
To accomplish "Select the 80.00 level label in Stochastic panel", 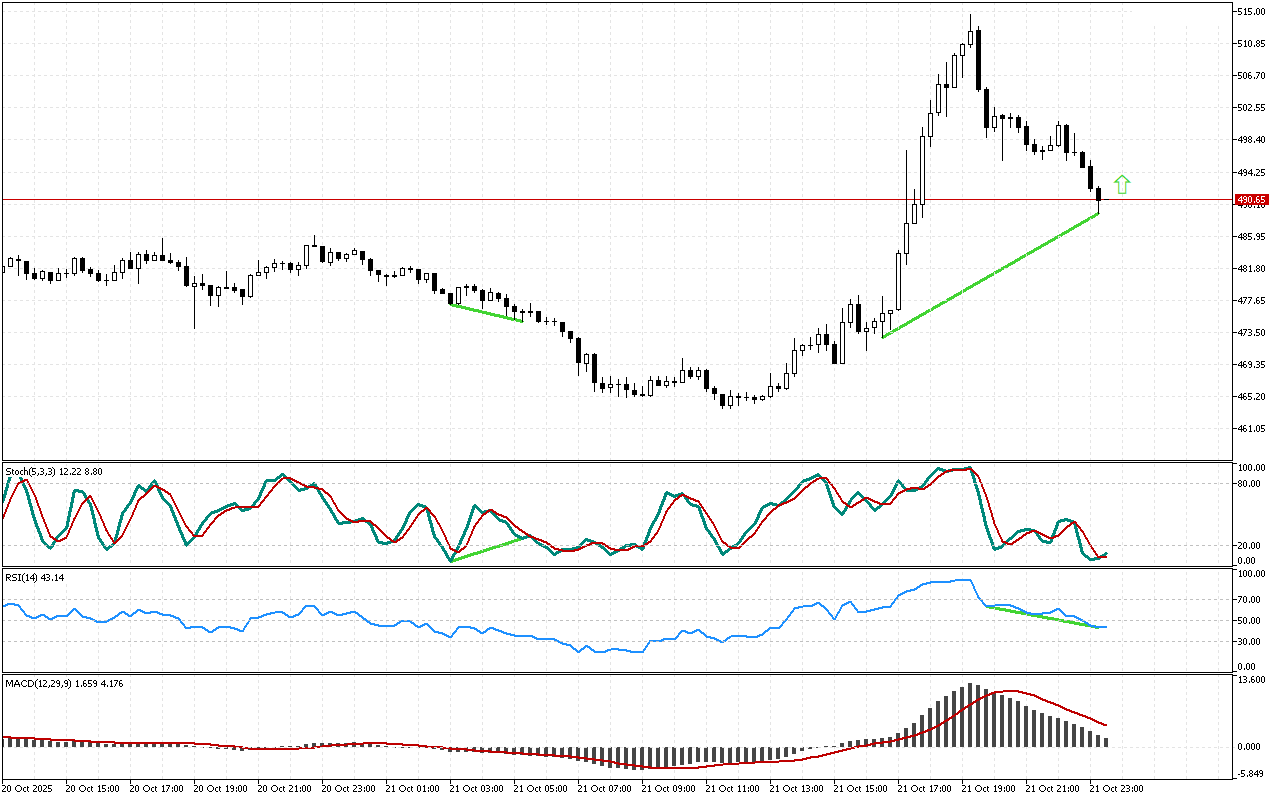I will pyautogui.click(x=1250, y=484).
